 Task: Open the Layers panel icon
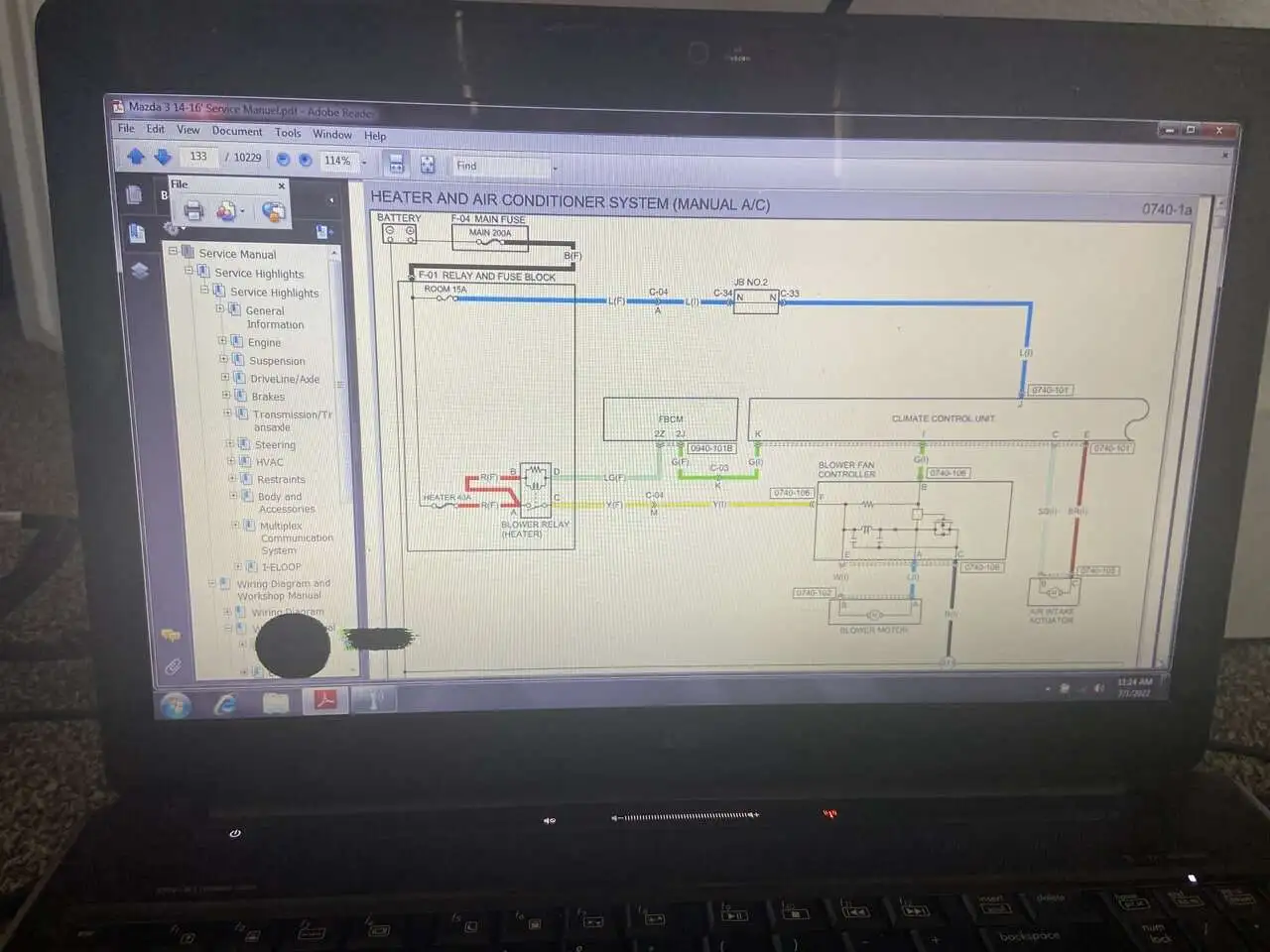pos(139,271)
